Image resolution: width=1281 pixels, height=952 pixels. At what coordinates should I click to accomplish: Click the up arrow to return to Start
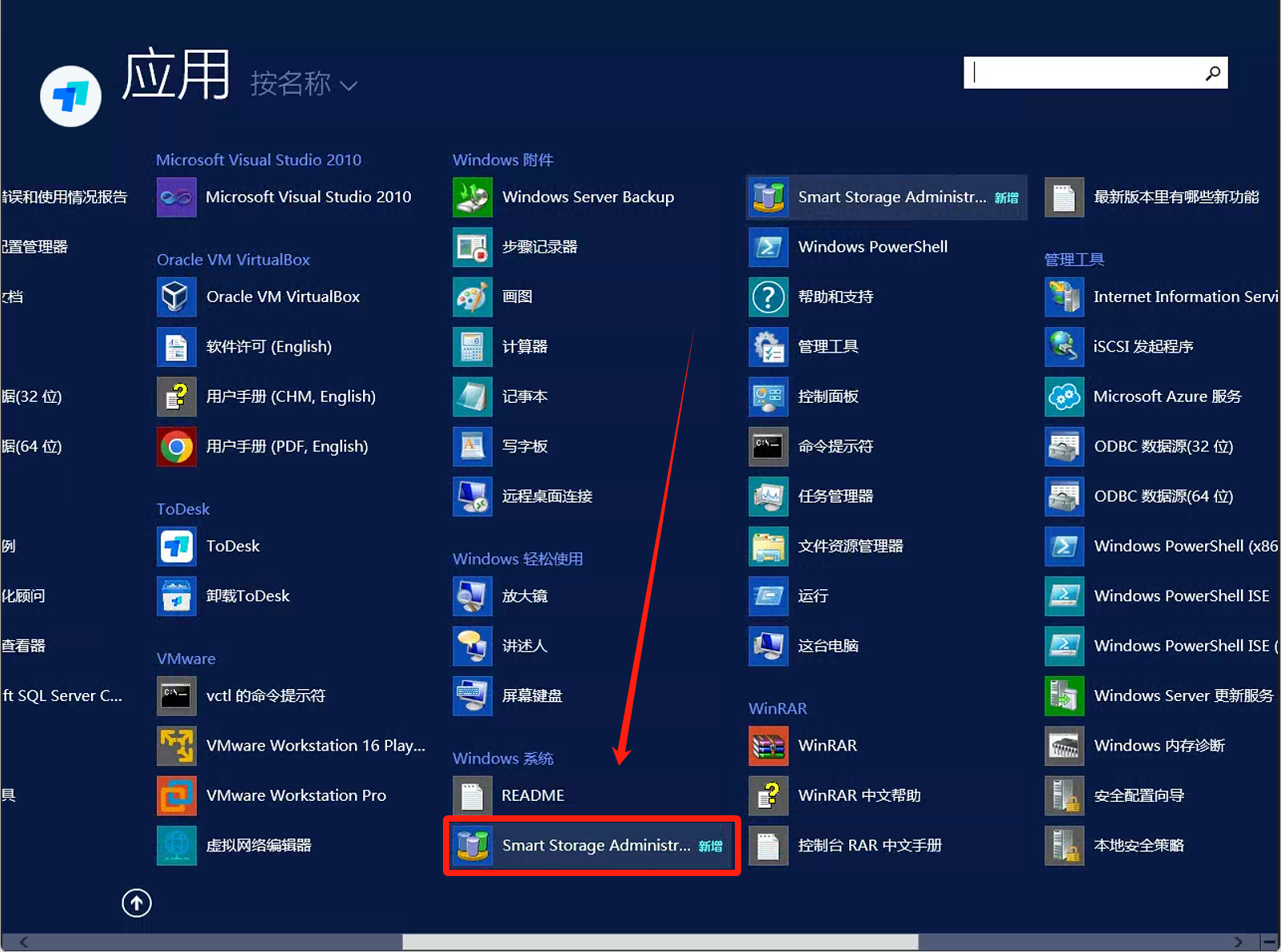click(137, 903)
